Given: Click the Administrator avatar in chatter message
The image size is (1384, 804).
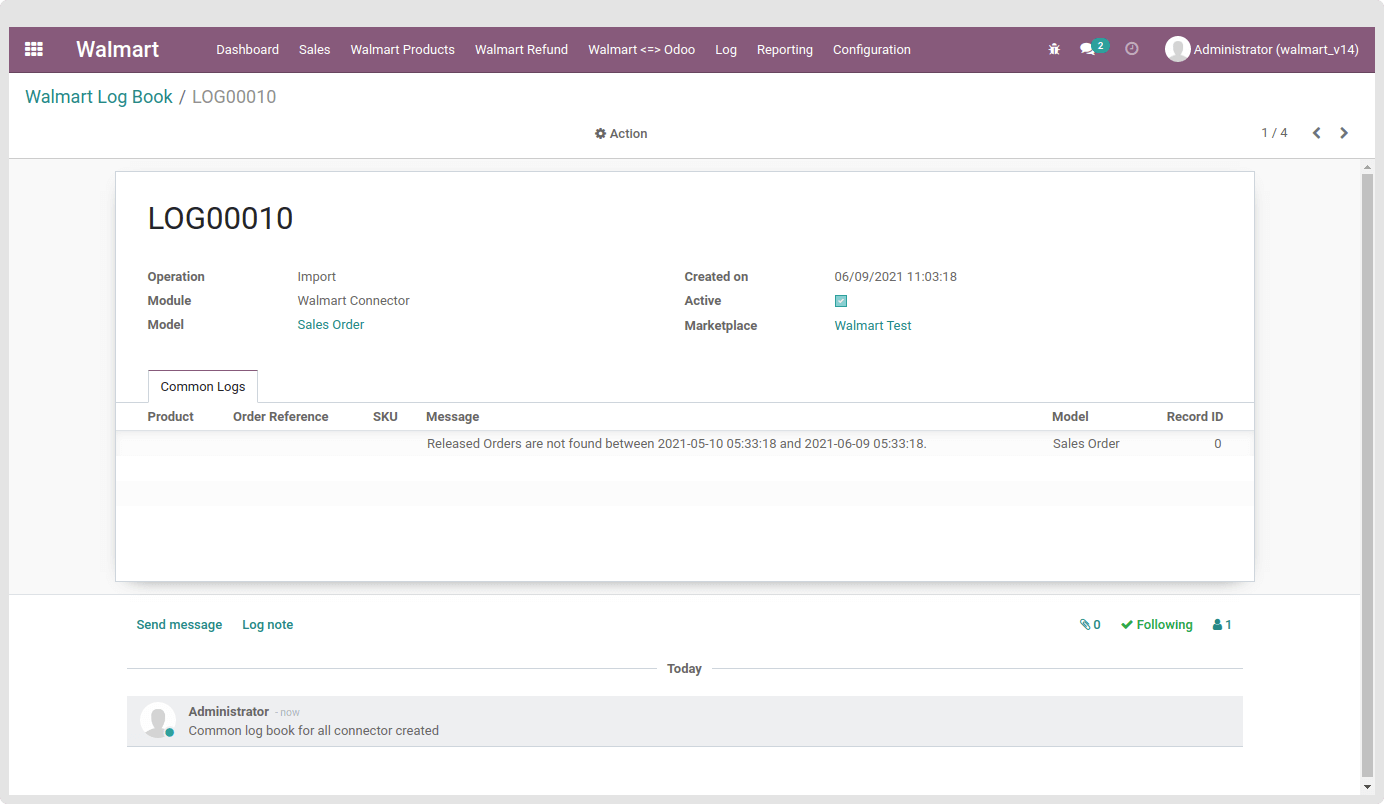Looking at the screenshot, I should click(x=158, y=721).
